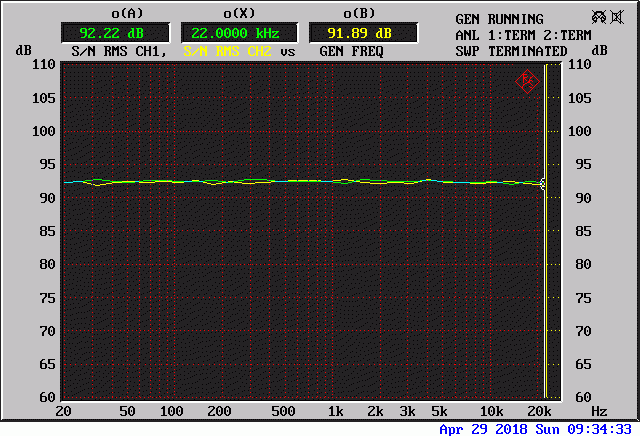Click the 20 tick label on the frequency axis
Image resolution: width=640 pixels, height=436 pixels.
click(63, 411)
